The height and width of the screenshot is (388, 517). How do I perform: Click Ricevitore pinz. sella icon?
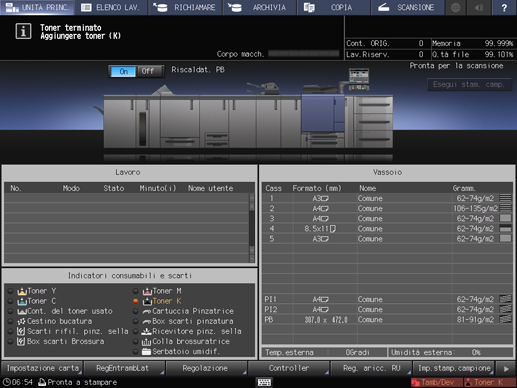coord(146,331)
